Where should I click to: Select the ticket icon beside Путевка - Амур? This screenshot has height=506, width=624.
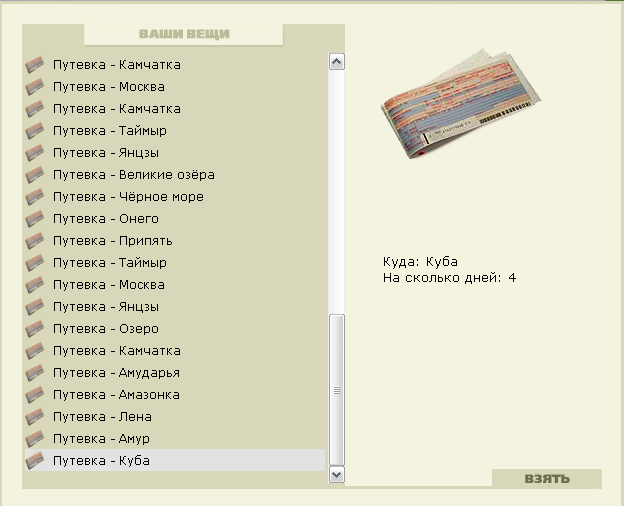(x=35, y=439)
